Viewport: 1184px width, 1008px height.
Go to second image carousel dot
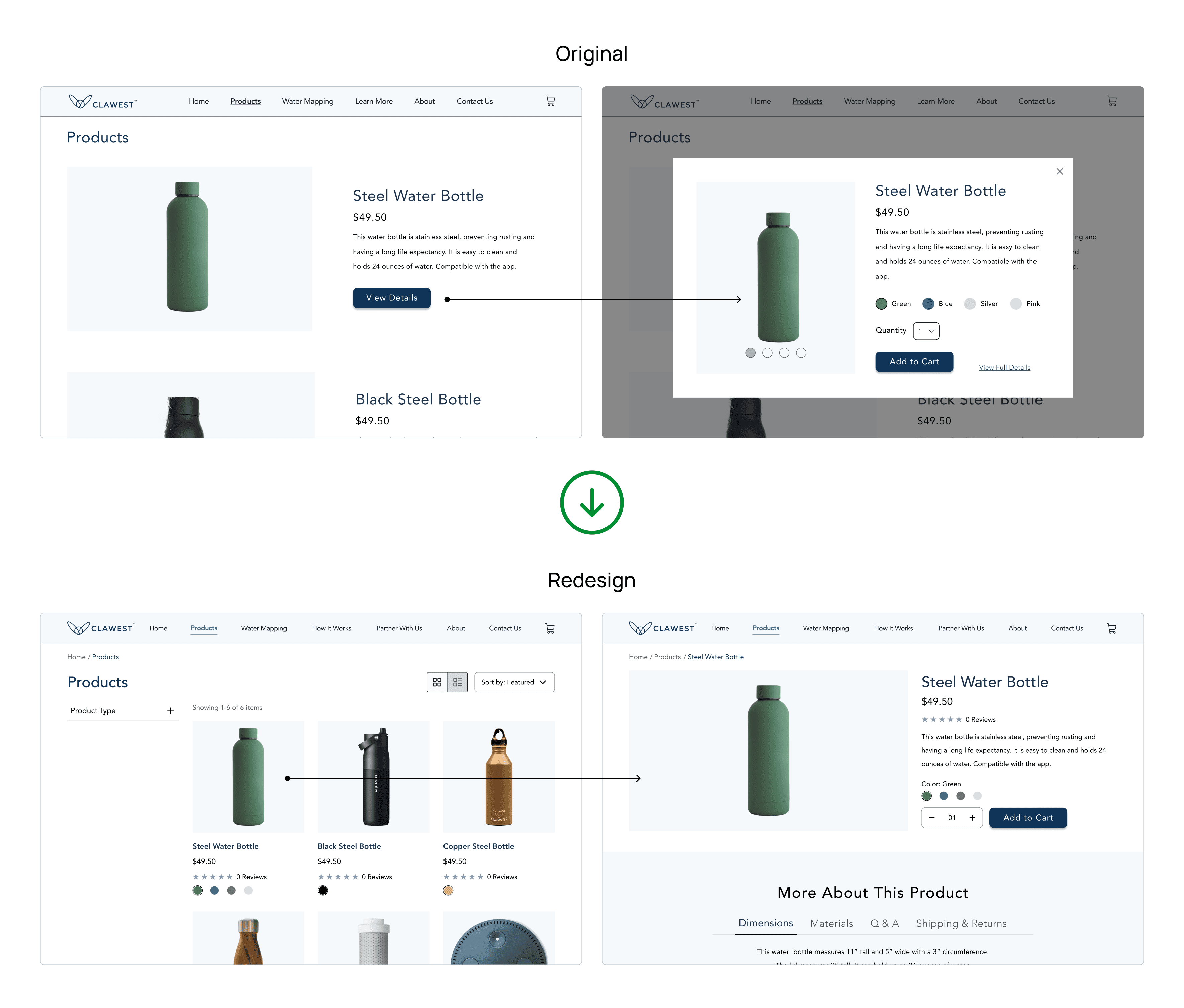[767, 353]
